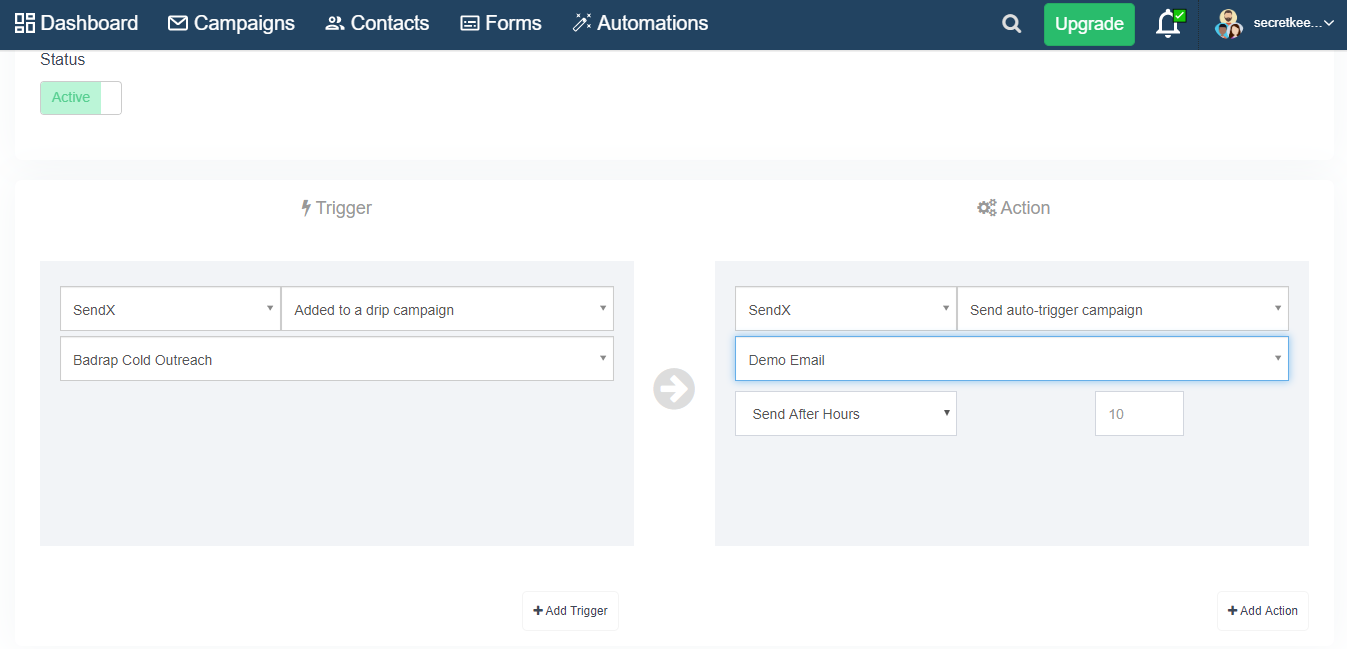The height and width of the screenshot is (649, 1347).
Task: Open the Demo Email campaign dropdown
Action: coord(1011,359)
